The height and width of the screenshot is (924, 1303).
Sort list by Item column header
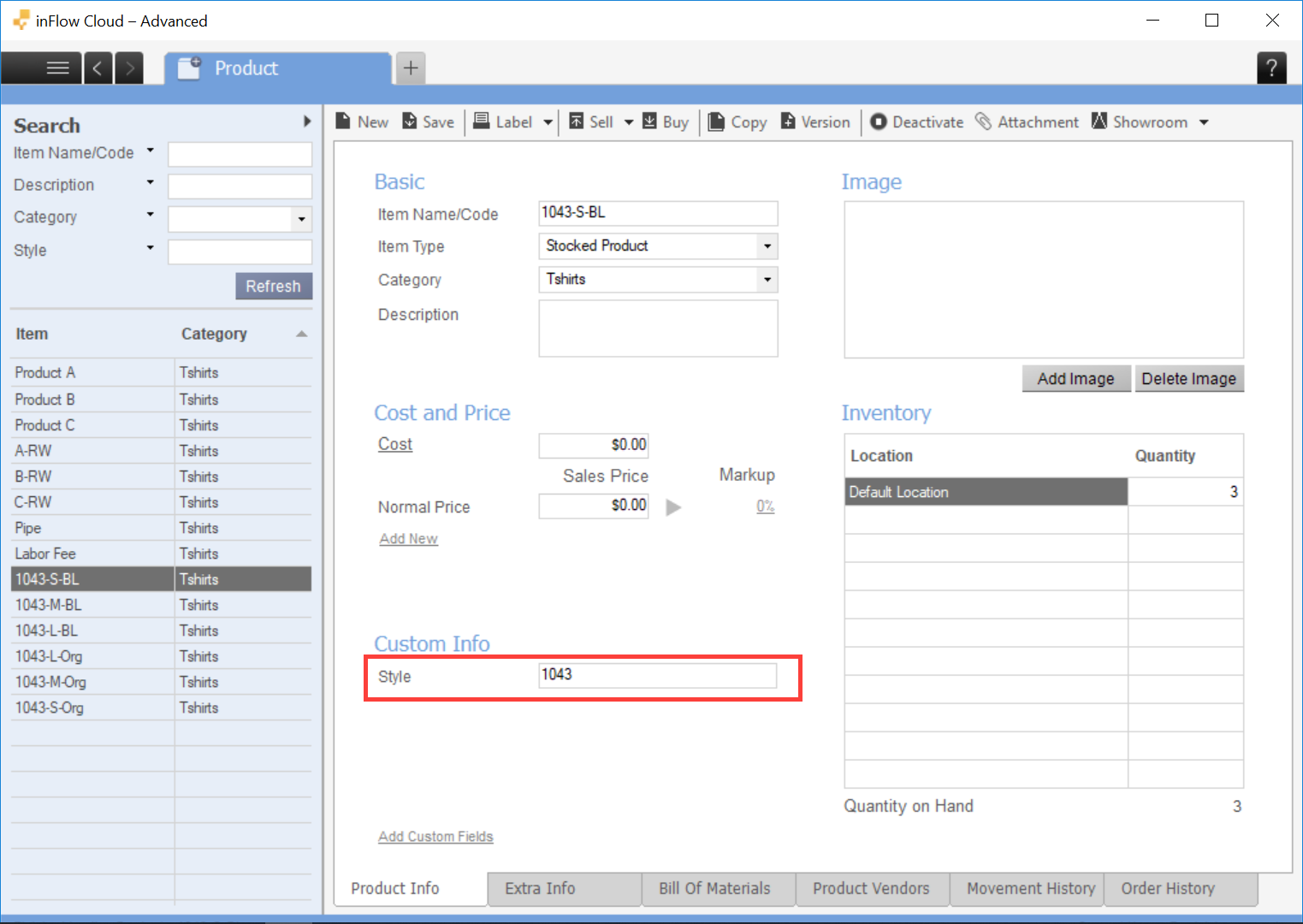click(32, 334)
